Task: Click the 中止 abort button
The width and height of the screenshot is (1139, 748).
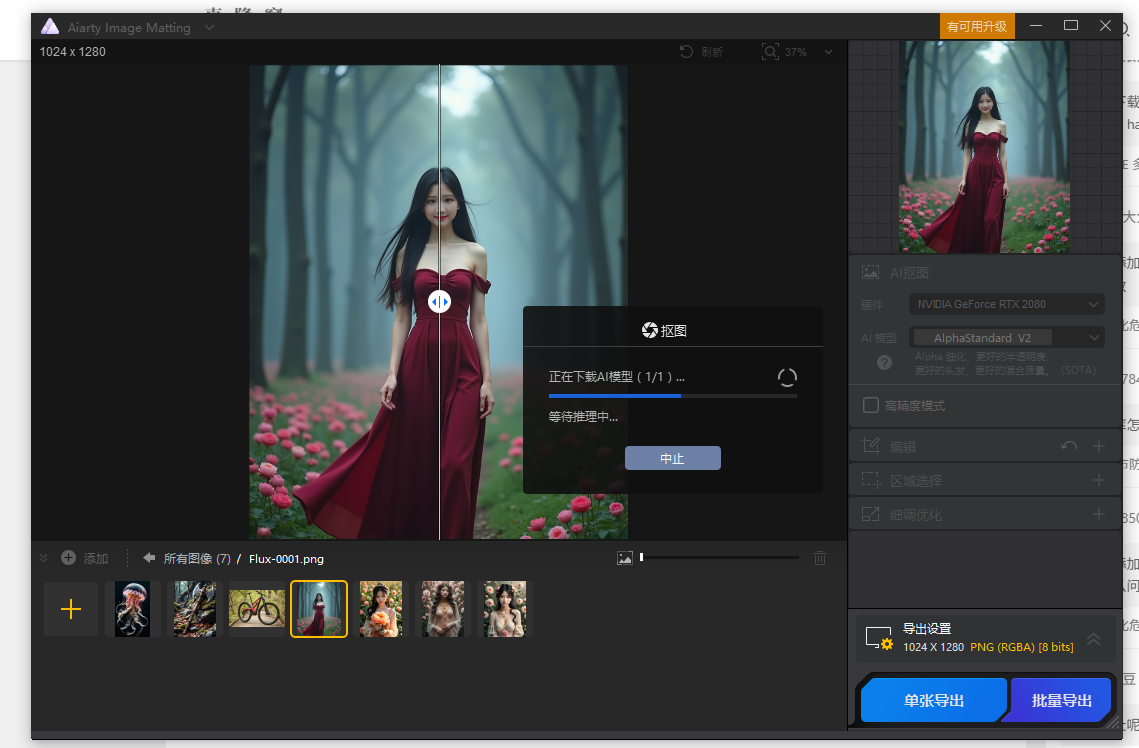Action: point(672,458)
